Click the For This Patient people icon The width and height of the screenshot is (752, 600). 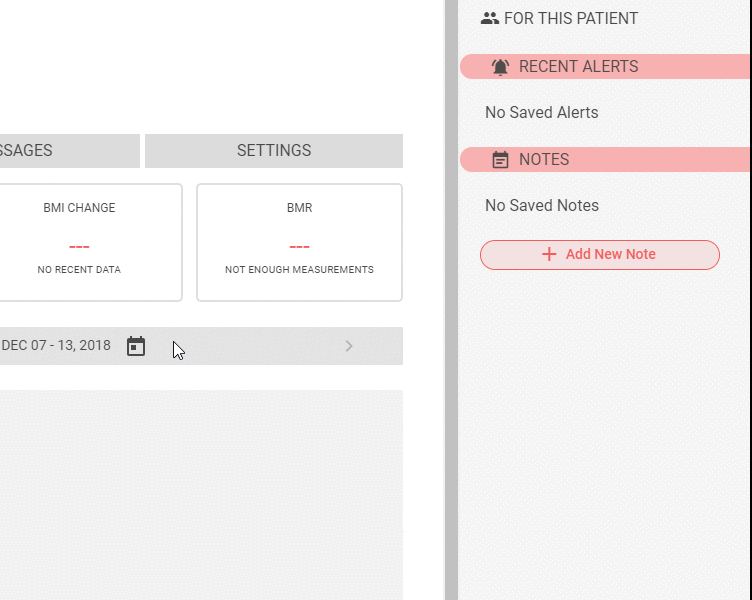(490, 18)
